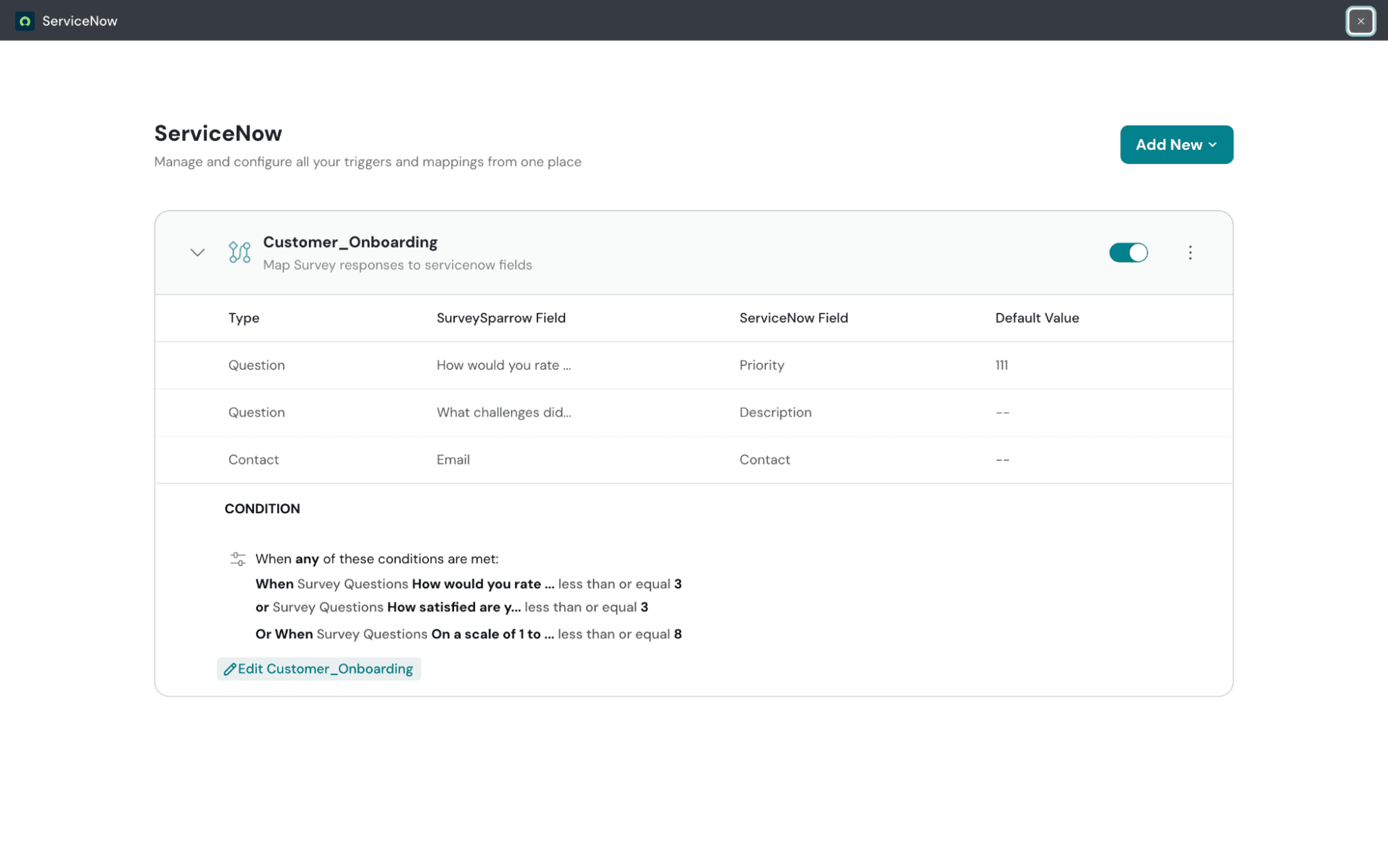Image resolution: width=1388 pixels, height=868 pixels.
Task: Click the Contact ServiceNow field cell
Action: tap(764, 460)
